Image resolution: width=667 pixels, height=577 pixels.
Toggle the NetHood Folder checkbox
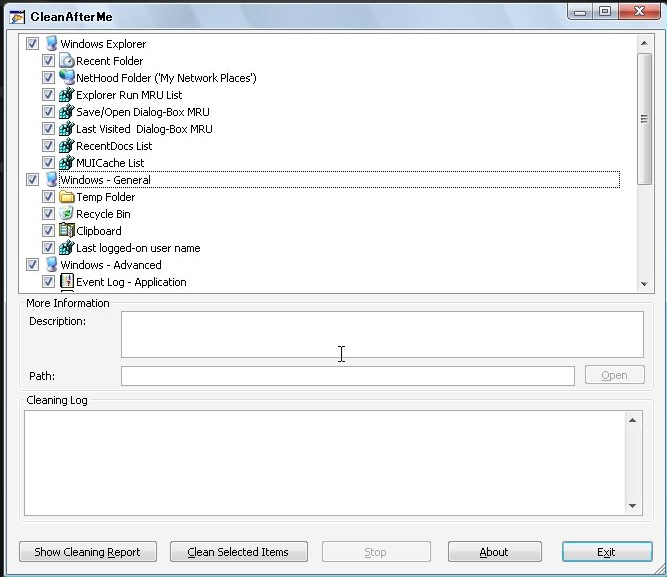(x=48, y=77)
